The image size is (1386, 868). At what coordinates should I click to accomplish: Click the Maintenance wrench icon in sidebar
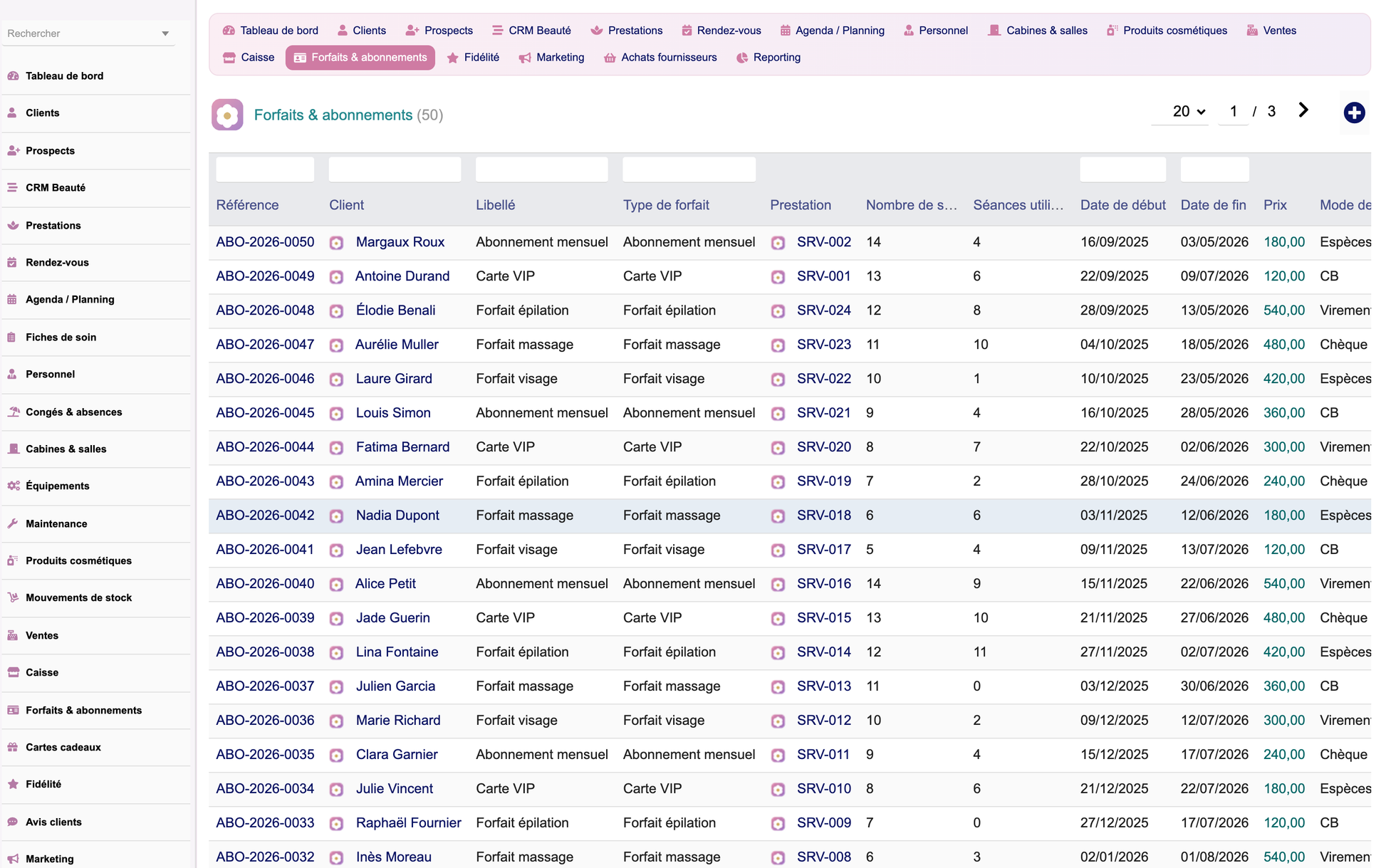(12, 523)
